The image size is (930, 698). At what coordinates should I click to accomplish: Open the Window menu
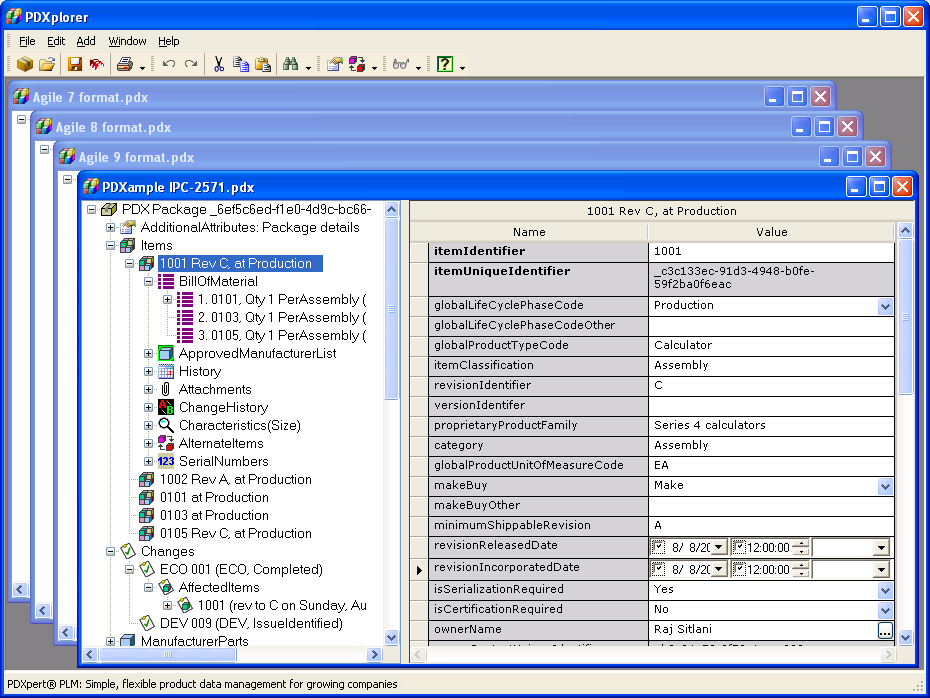128,41
